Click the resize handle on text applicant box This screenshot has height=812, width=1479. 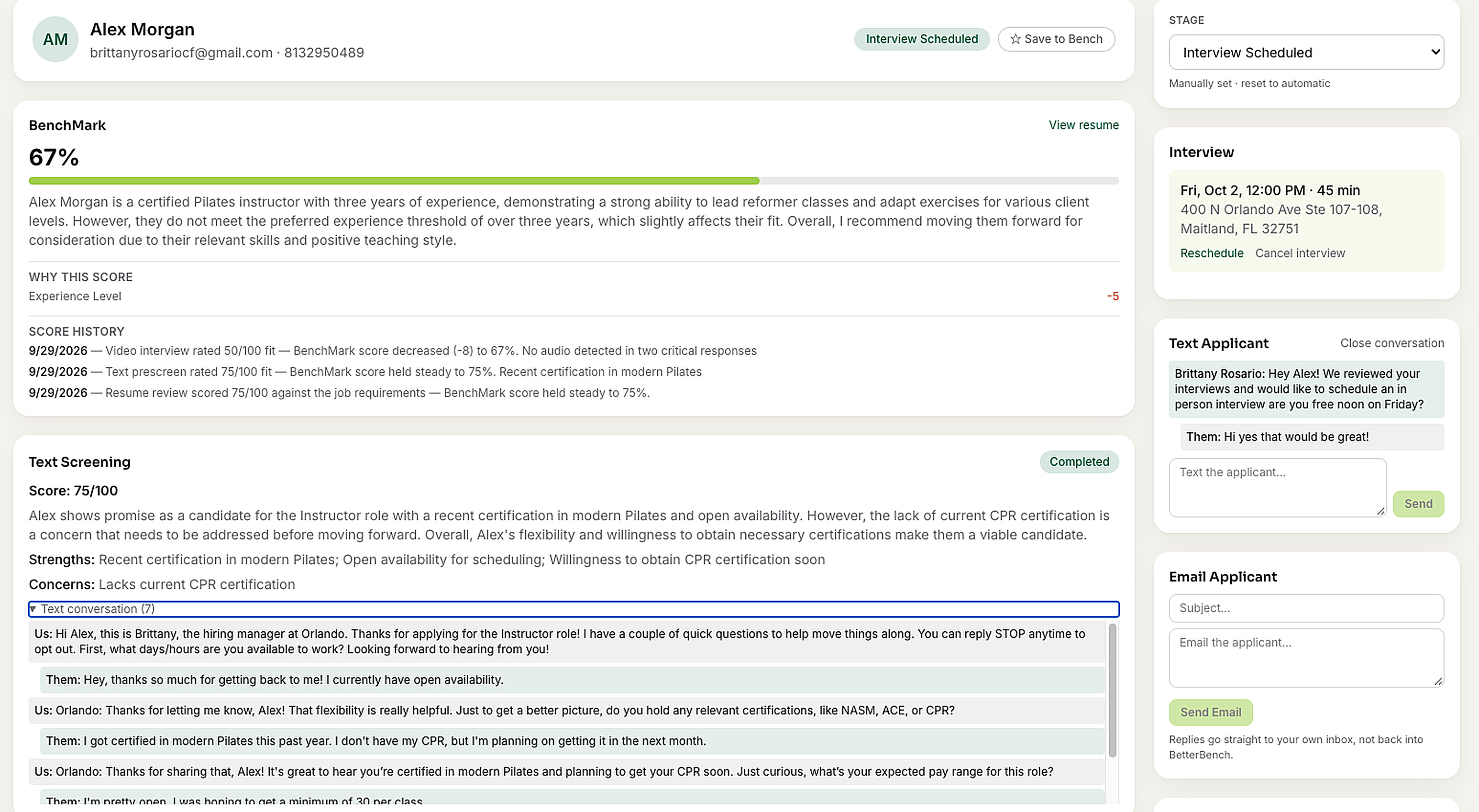pos(1380,511)
